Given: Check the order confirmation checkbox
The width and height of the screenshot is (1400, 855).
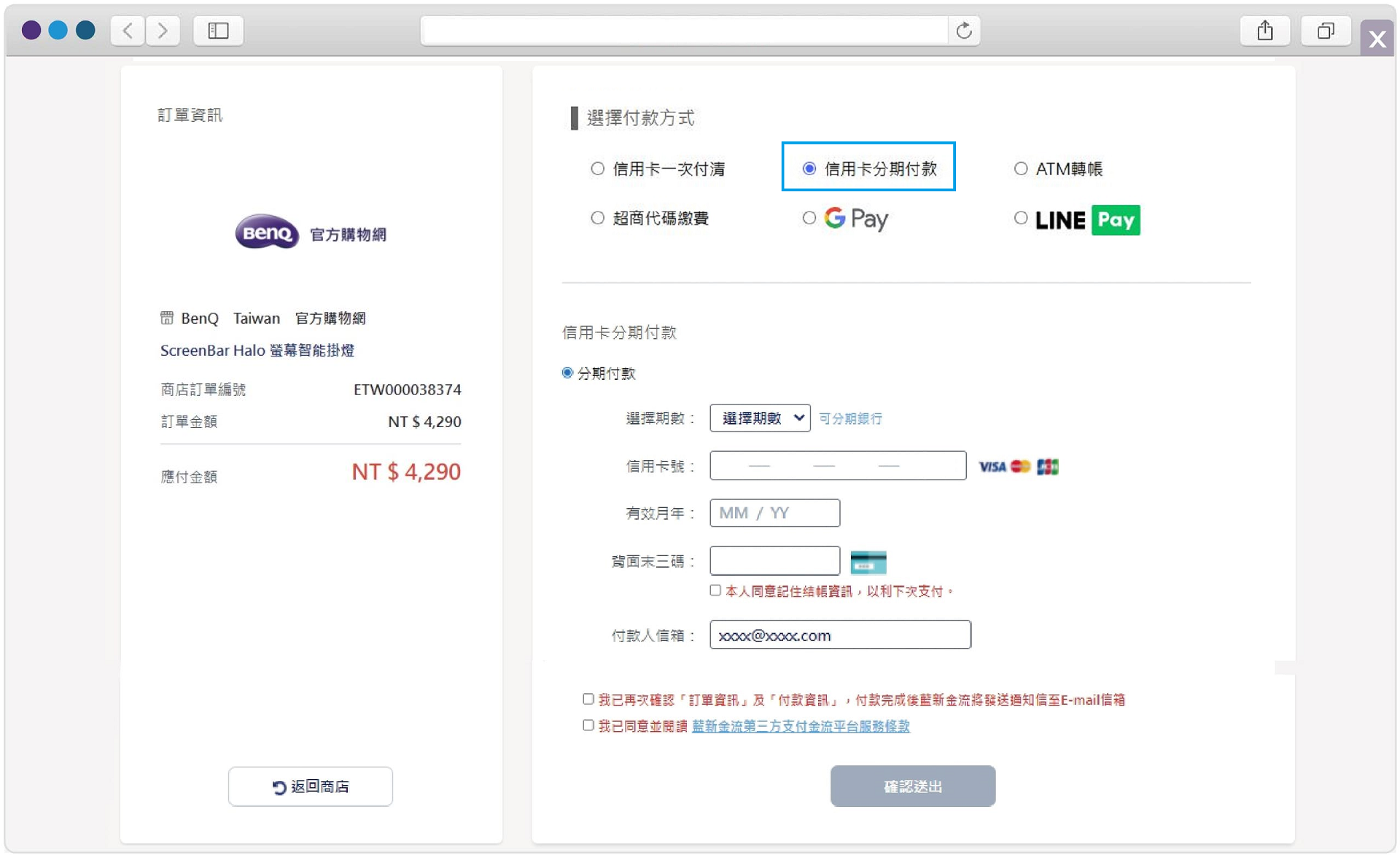Looking at the screenshot, I should pyautogui.click(x=587, y=698).
